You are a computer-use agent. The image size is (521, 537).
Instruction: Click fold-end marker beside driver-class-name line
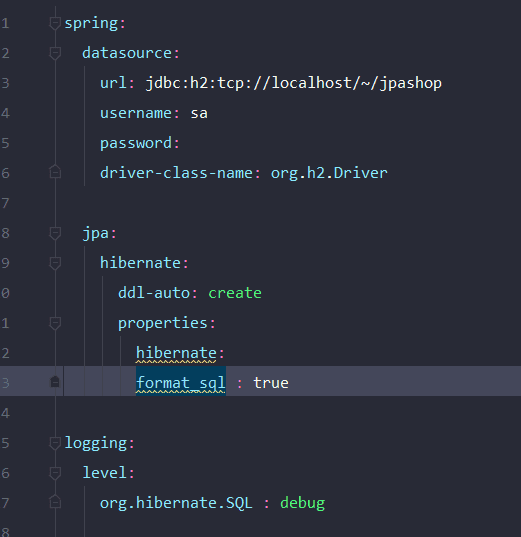pos(55,172)
